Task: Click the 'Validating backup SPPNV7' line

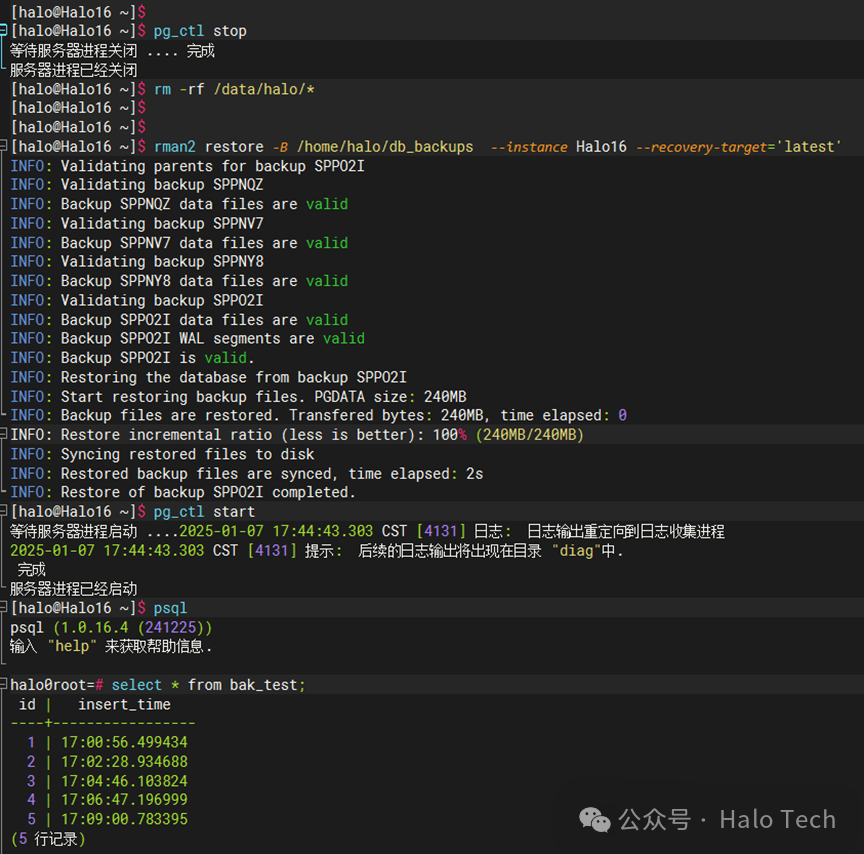Action: pyautogui.click(x=137, y=223)
